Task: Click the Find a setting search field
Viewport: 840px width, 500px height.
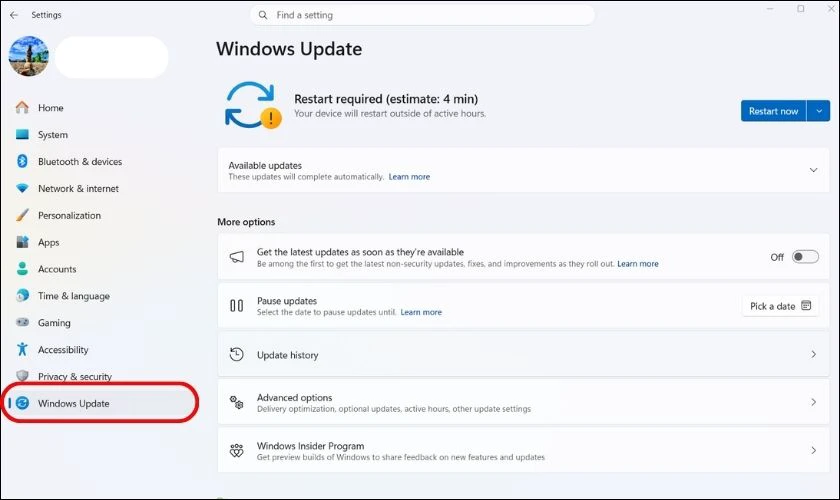Action: tap(422, 15)
